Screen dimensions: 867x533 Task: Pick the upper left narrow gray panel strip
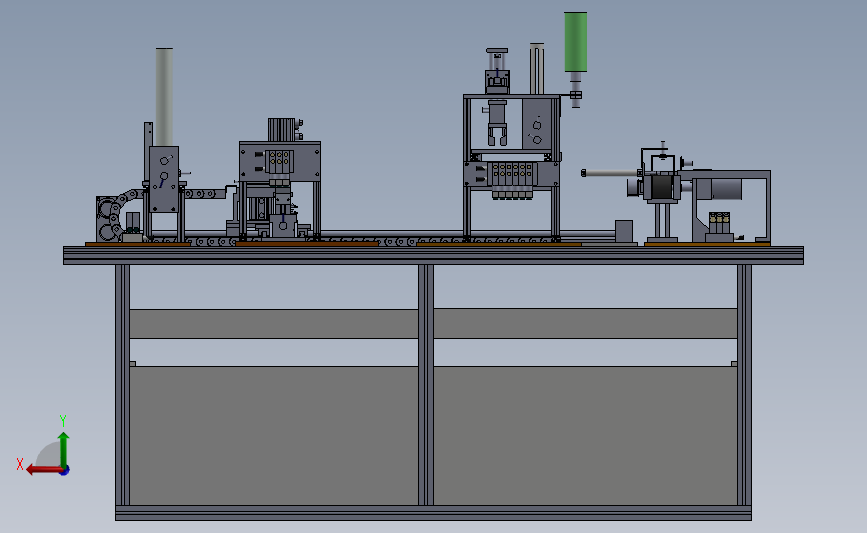pyautogui.click(x=274, y=323)
